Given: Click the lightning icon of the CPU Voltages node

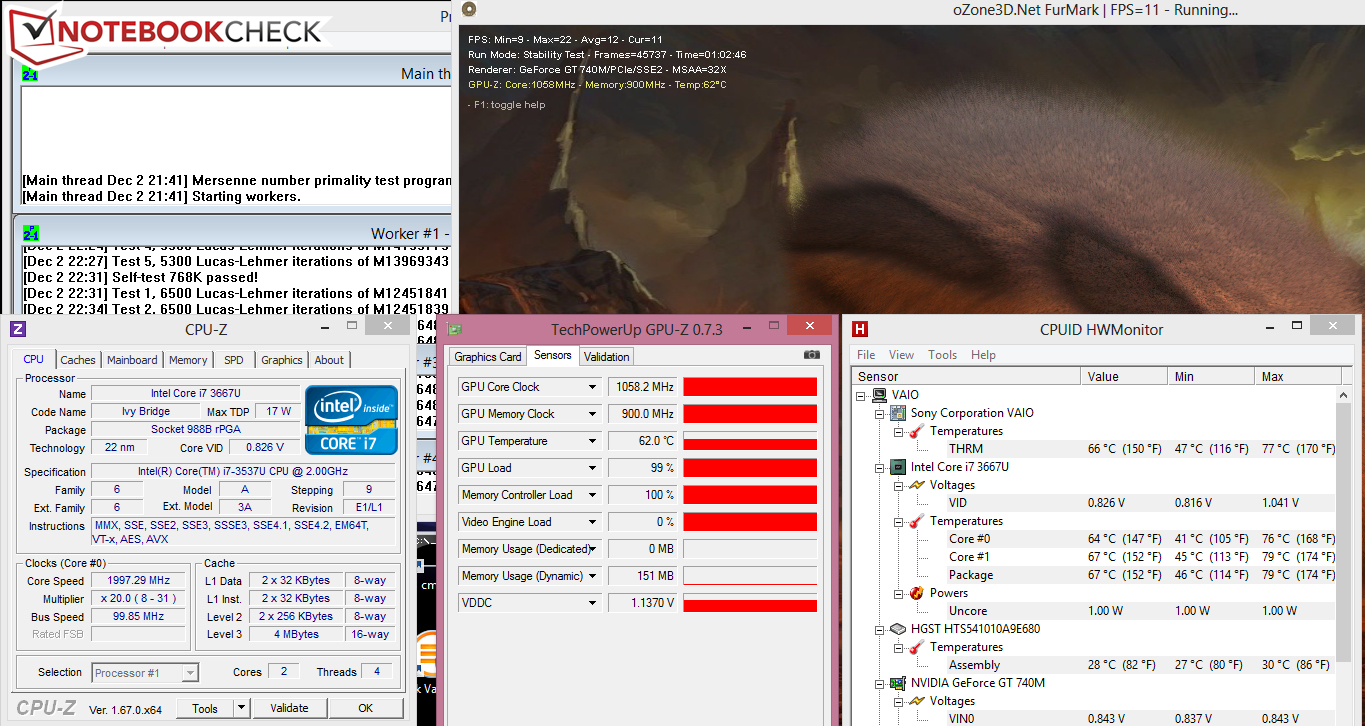Looking at the screenshot, I should tap(916, 485).
